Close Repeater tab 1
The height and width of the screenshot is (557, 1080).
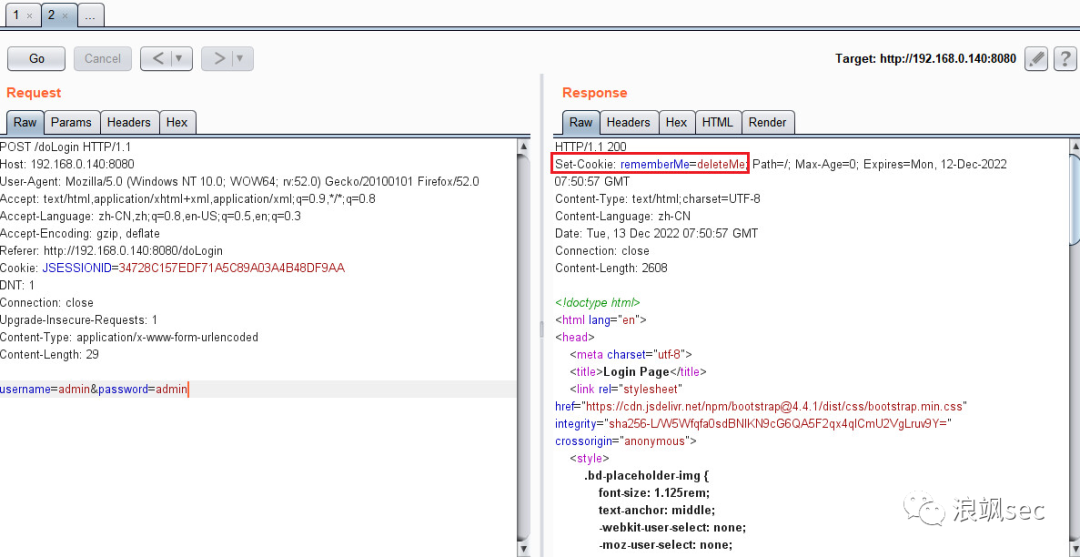(x=30, y=15)
